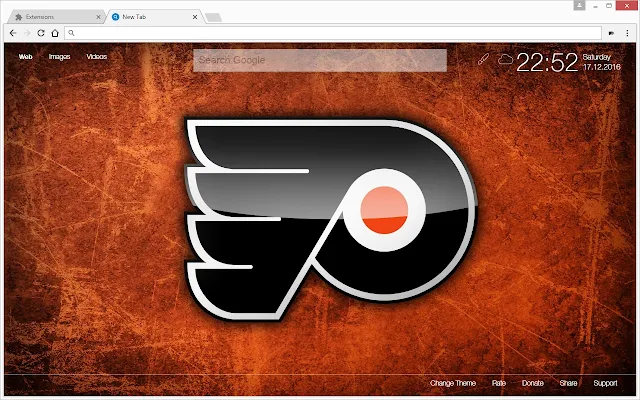Click the extension icon beside the menu
The width and height of the screenshot is (640, 400).
pyautogui.click(x=611, y=33)
